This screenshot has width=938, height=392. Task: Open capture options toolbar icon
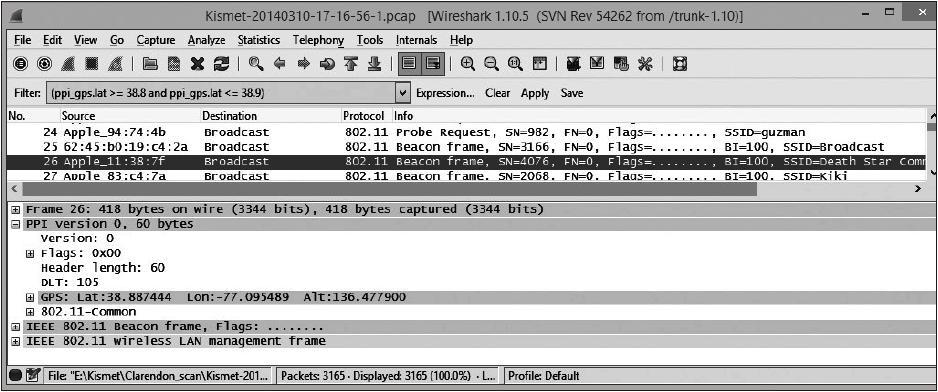(43, 64)
